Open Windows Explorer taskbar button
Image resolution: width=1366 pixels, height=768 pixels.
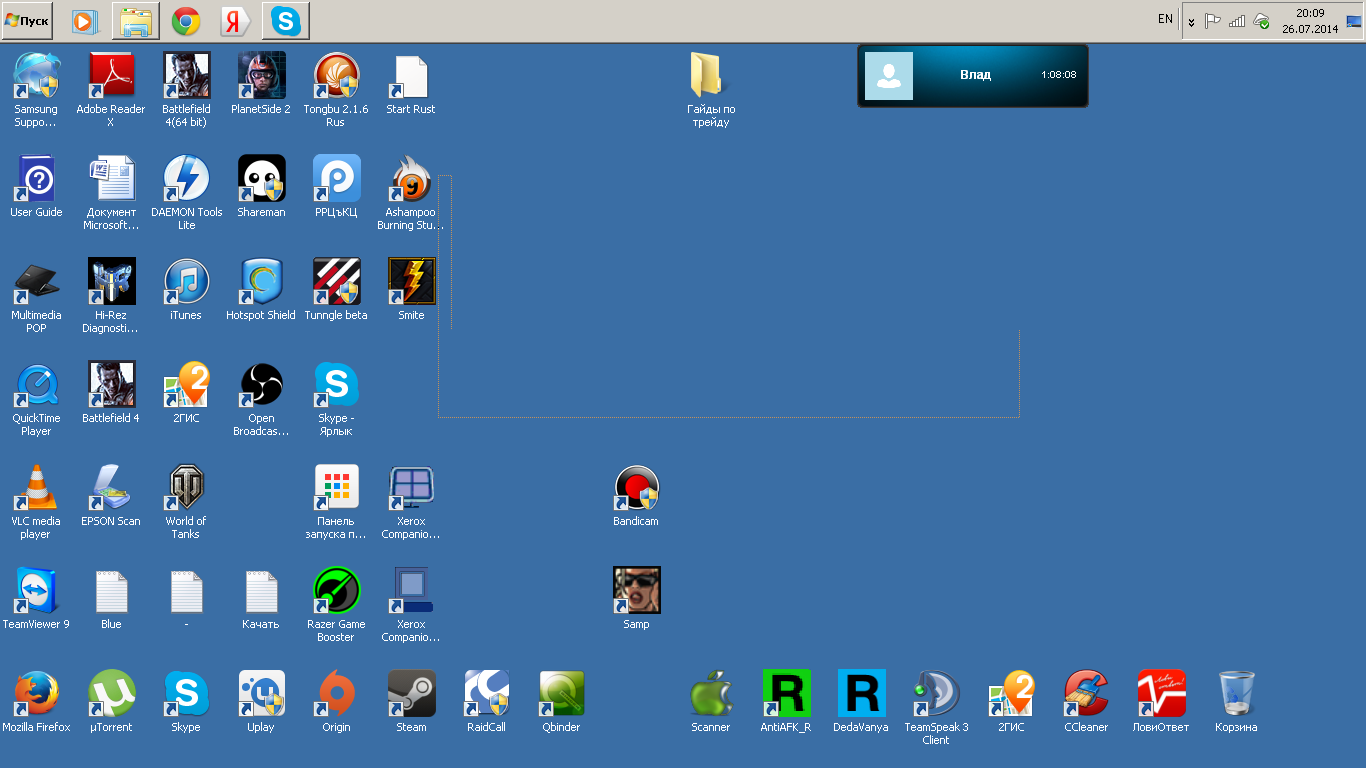[x=136, y=20]
